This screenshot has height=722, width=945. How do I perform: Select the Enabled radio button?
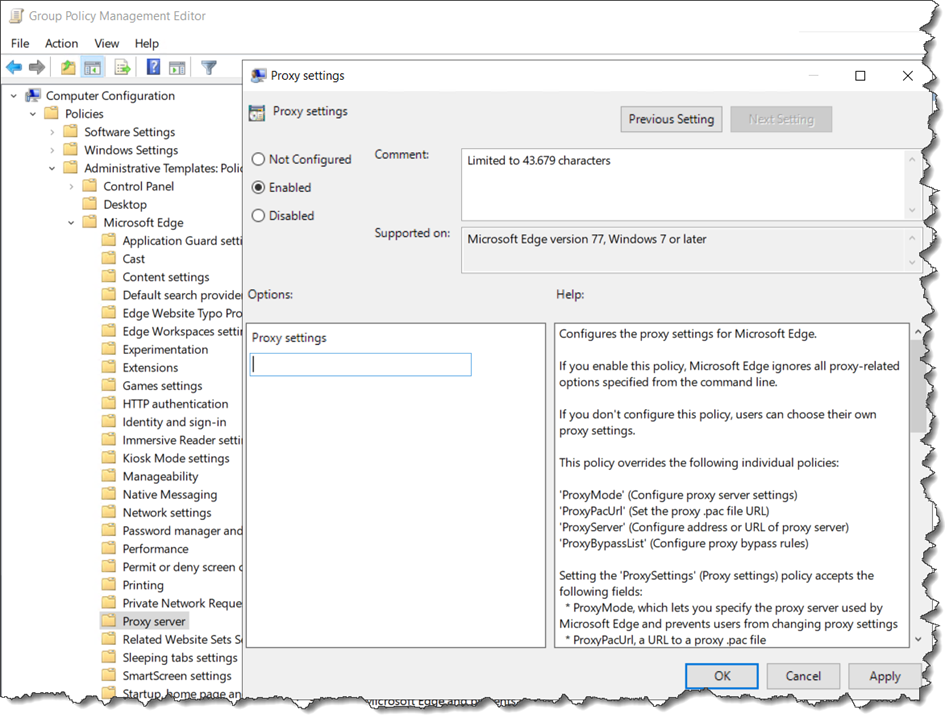[258, 187]
